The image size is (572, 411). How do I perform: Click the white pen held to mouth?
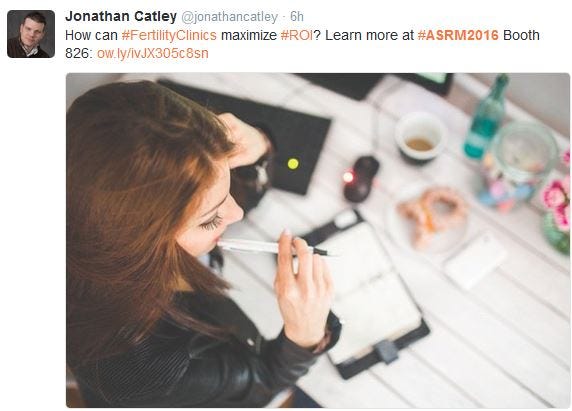[272, 248]
